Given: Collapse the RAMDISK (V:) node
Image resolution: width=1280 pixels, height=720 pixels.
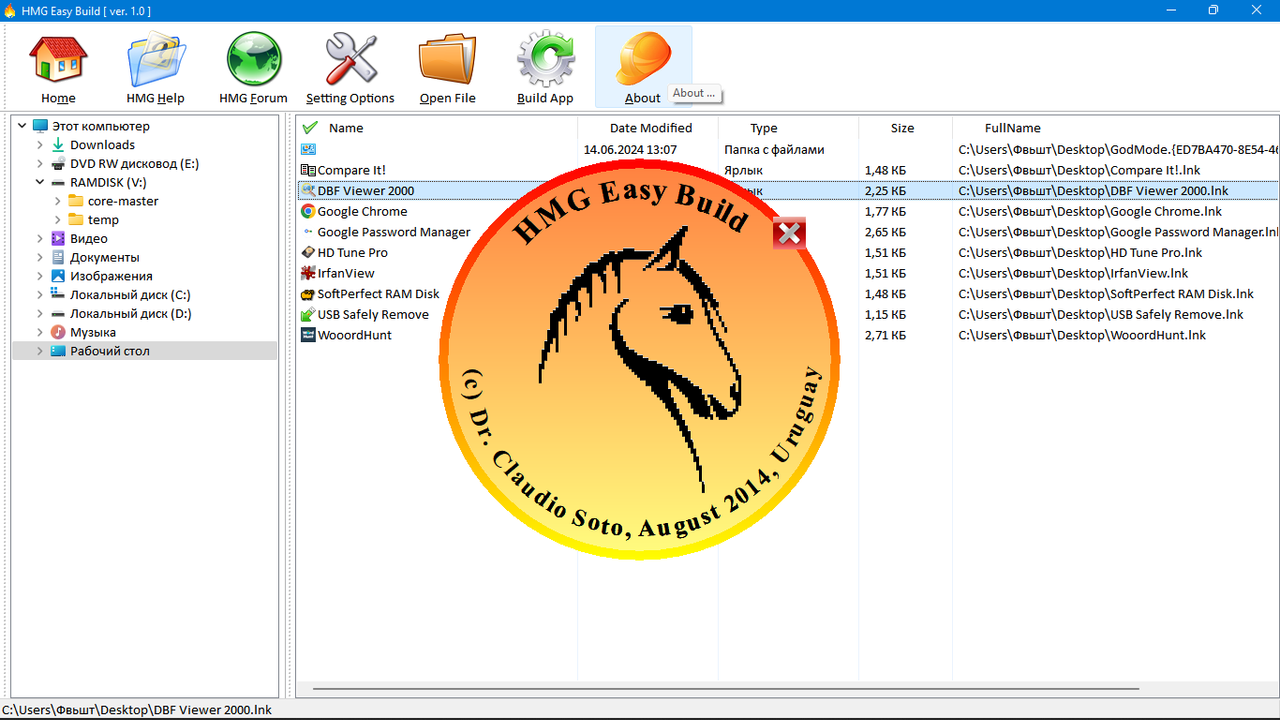Looking at the screenshot, I should pos(40,182).
